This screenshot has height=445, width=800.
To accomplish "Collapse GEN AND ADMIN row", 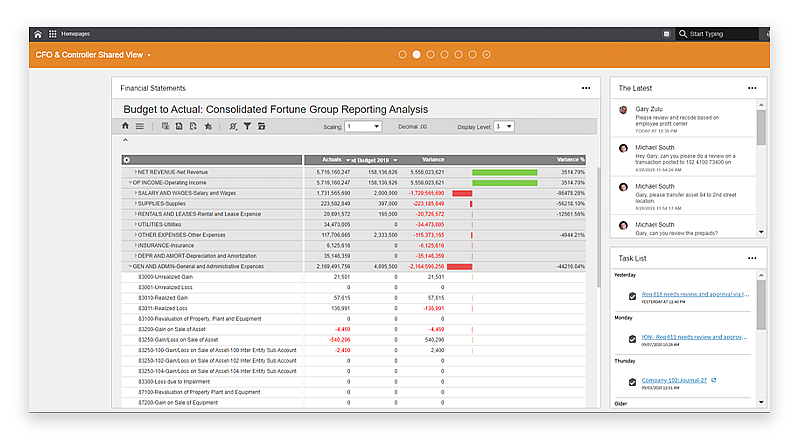I will [x=130, y=266].
